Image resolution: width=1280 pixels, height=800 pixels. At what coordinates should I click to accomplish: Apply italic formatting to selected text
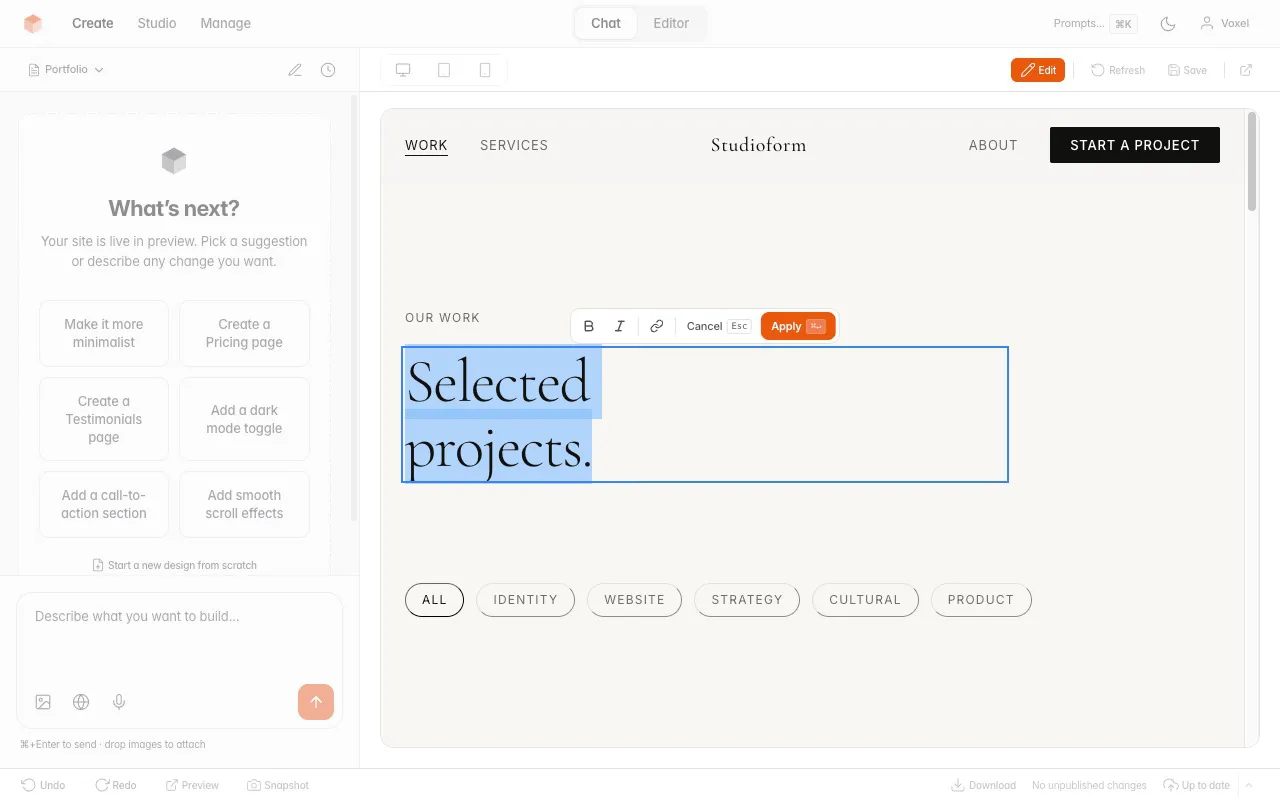[x=620, y=326]
